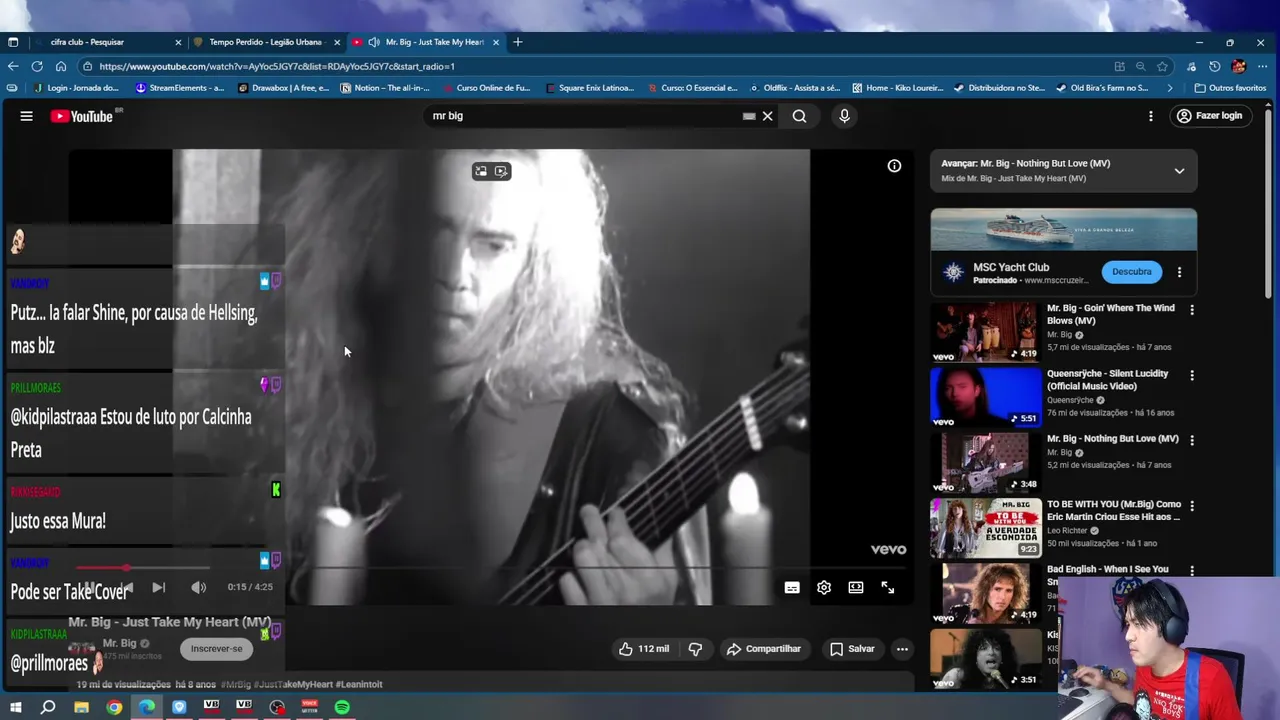Screen dimensions: 1280x720
Task: Skip to the next video in player
Action: 159,588
